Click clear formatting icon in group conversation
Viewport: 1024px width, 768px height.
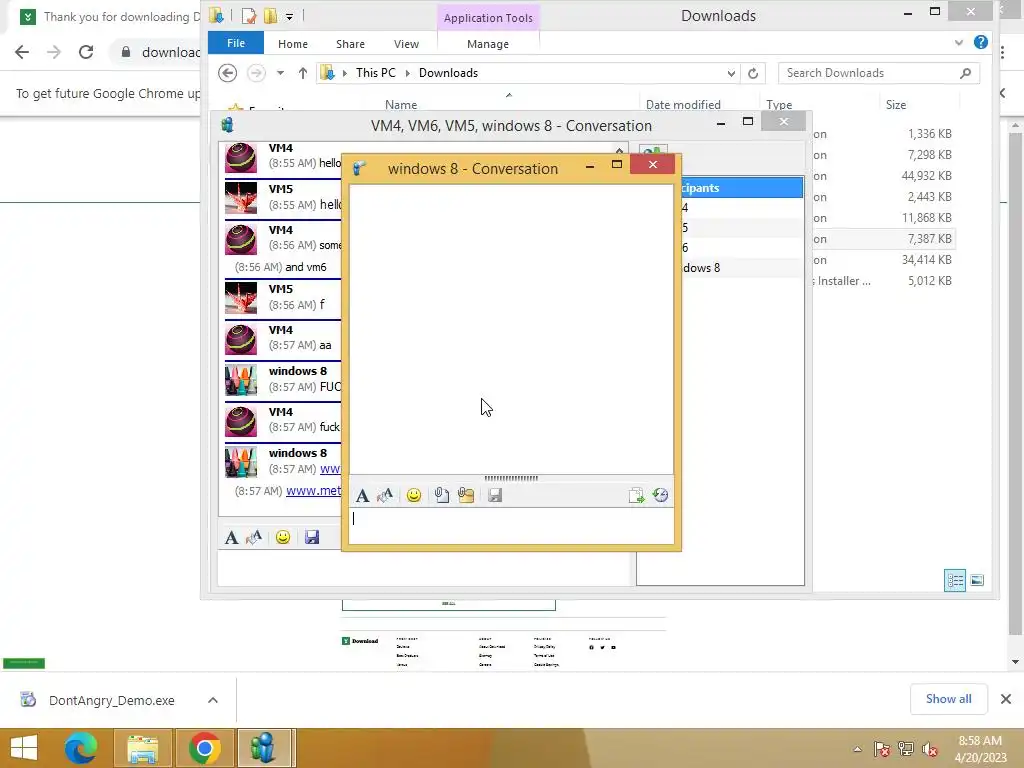pos(254,537)
